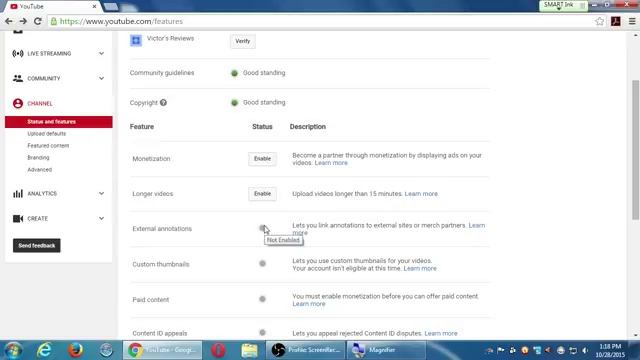640x360 pixels.
Task: Click the scrollbar down arrow
Action: (x=636, y=335)
